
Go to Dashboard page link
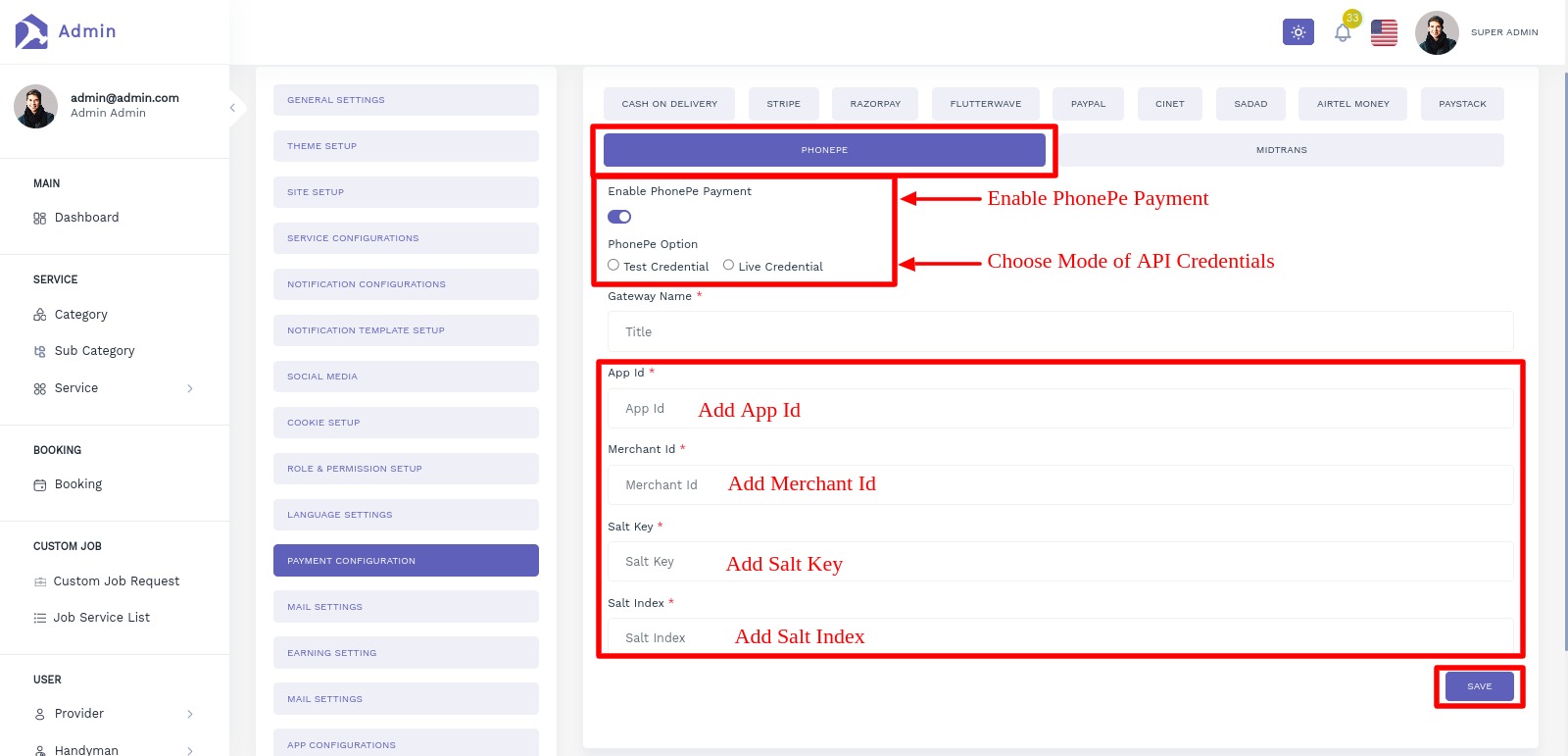click(87, 218)
